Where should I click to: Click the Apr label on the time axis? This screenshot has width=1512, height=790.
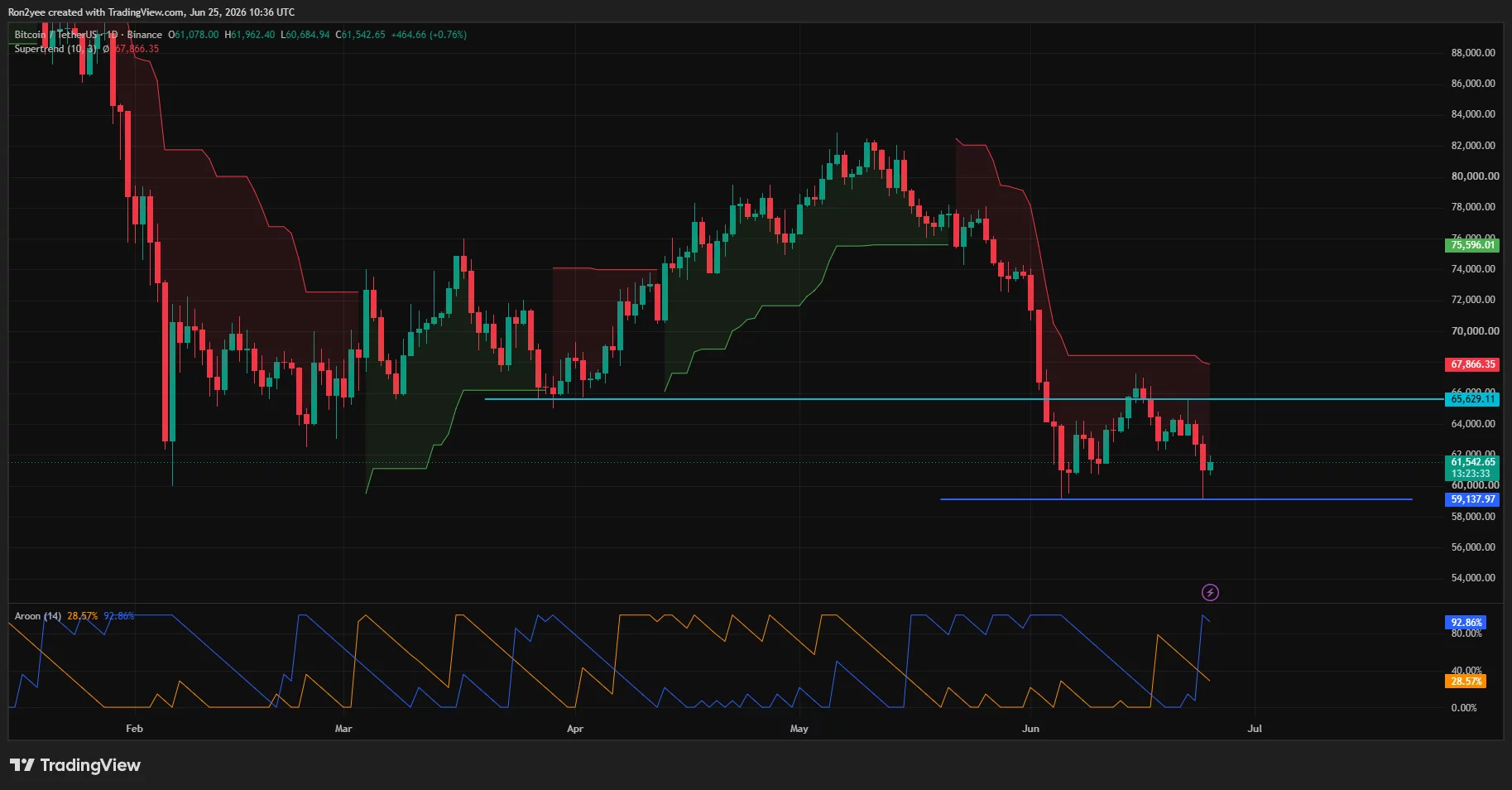coord(575,729)
